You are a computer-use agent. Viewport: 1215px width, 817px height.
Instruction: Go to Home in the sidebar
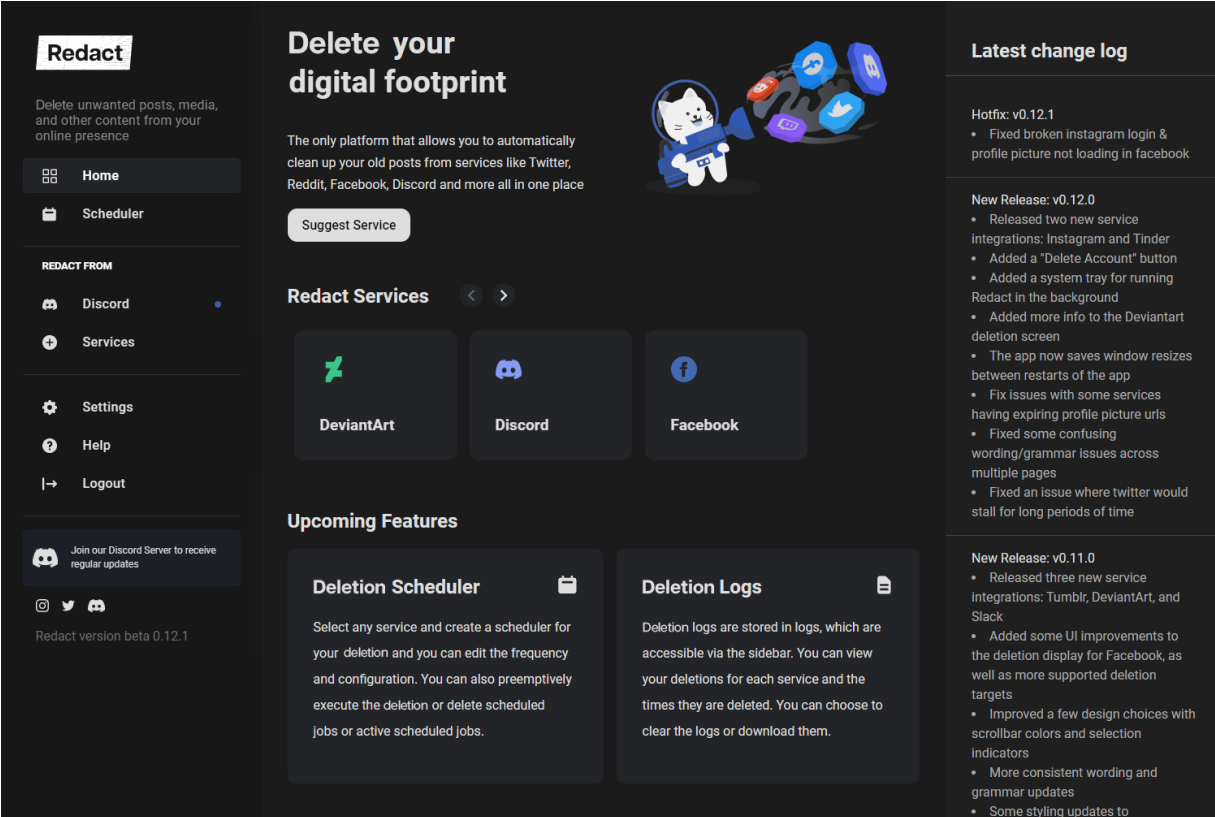coord(100,175)
